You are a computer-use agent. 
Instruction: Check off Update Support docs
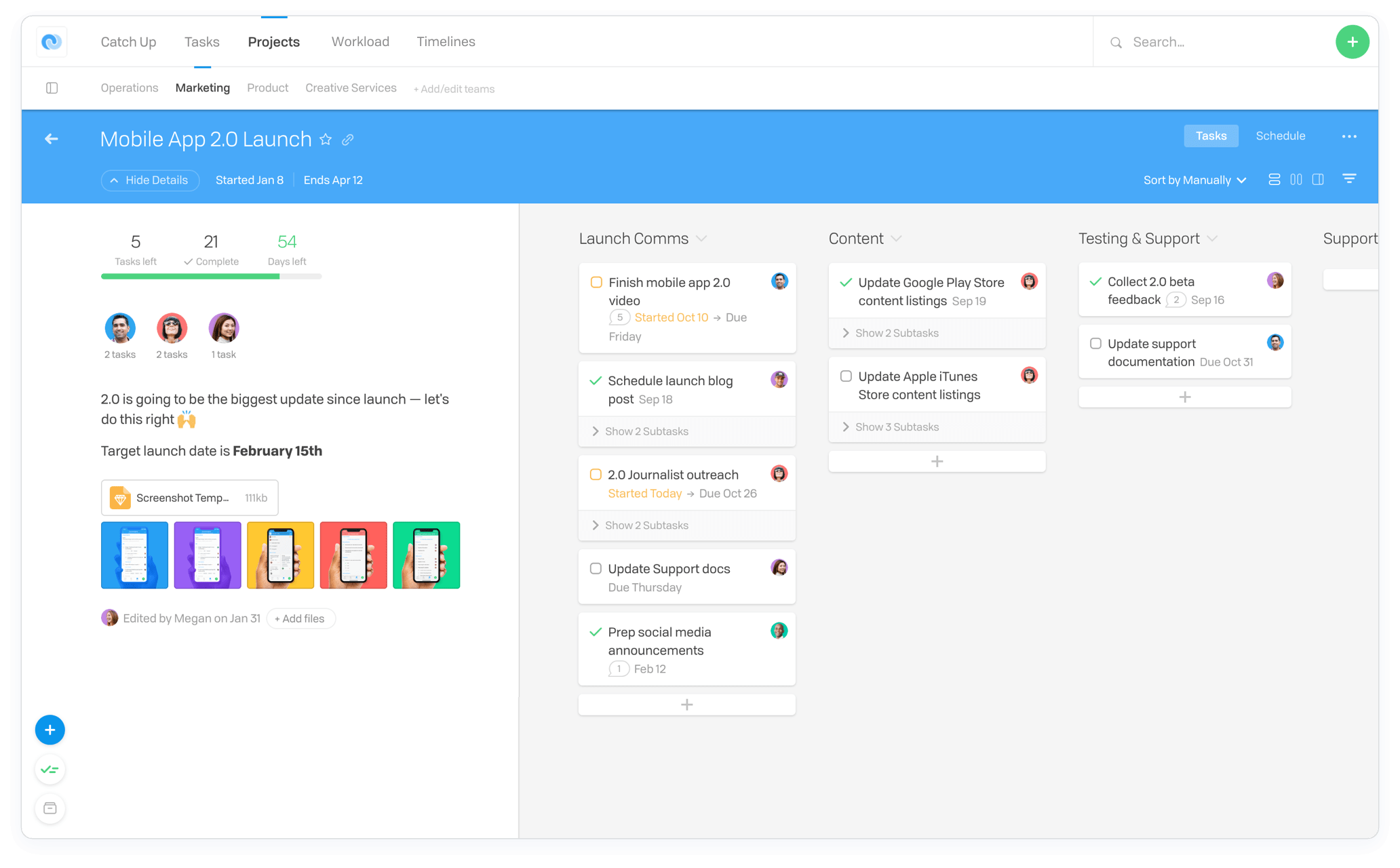coord(596,568)
